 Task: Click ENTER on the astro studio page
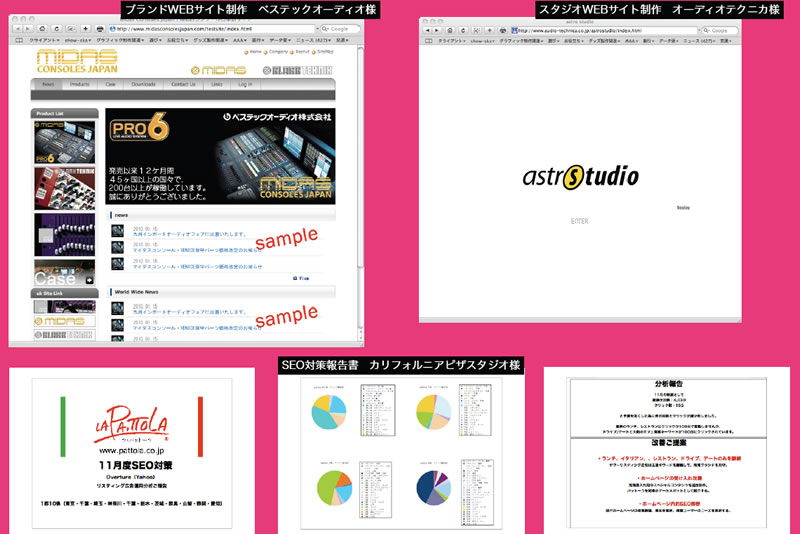[580, 221]
